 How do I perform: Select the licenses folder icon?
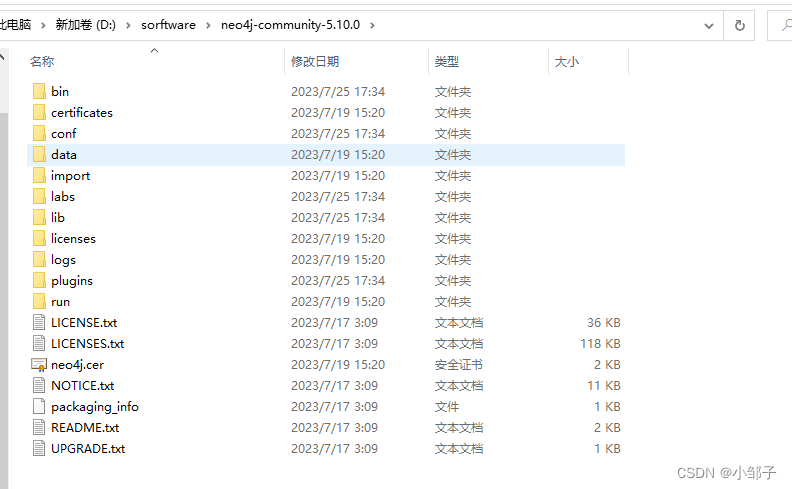click(39, 238)
